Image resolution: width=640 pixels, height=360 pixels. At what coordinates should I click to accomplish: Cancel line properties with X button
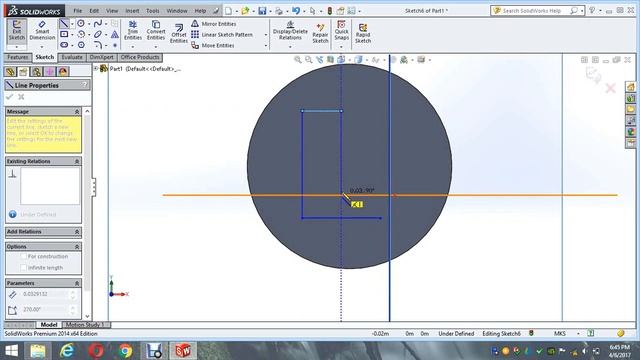tap(21, 97)
